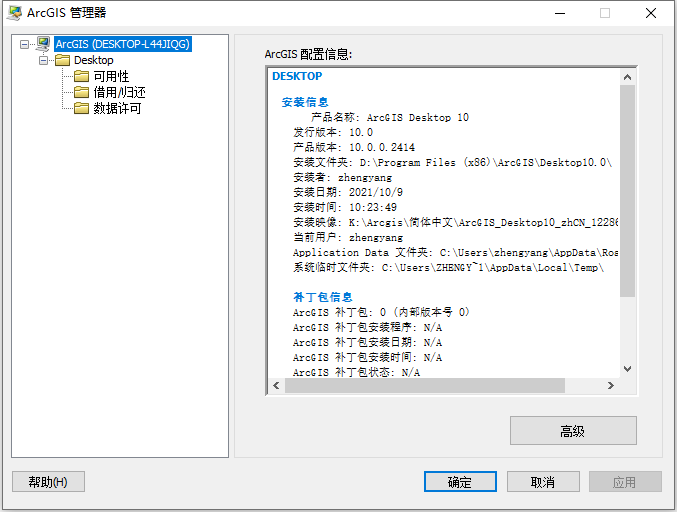Click the 确定 button
677x512 pixels.
pyautogui.click(x=460, y=481)
